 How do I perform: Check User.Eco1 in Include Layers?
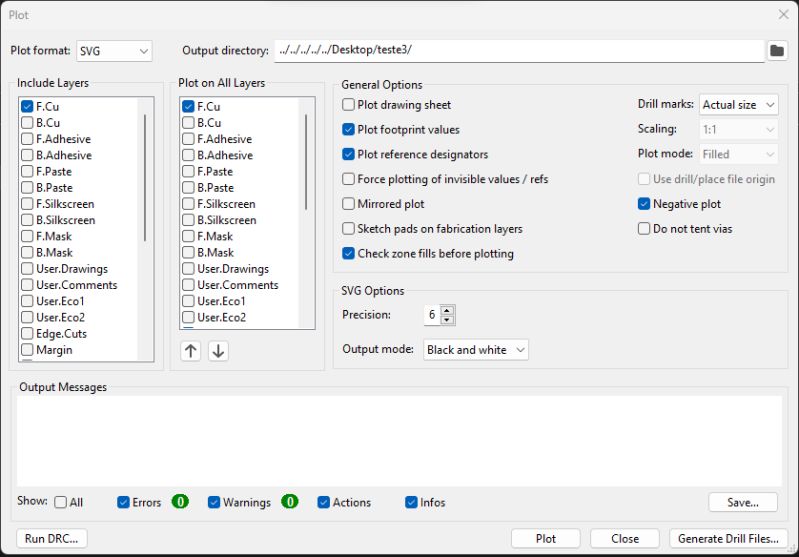click(x=27, y=301)
